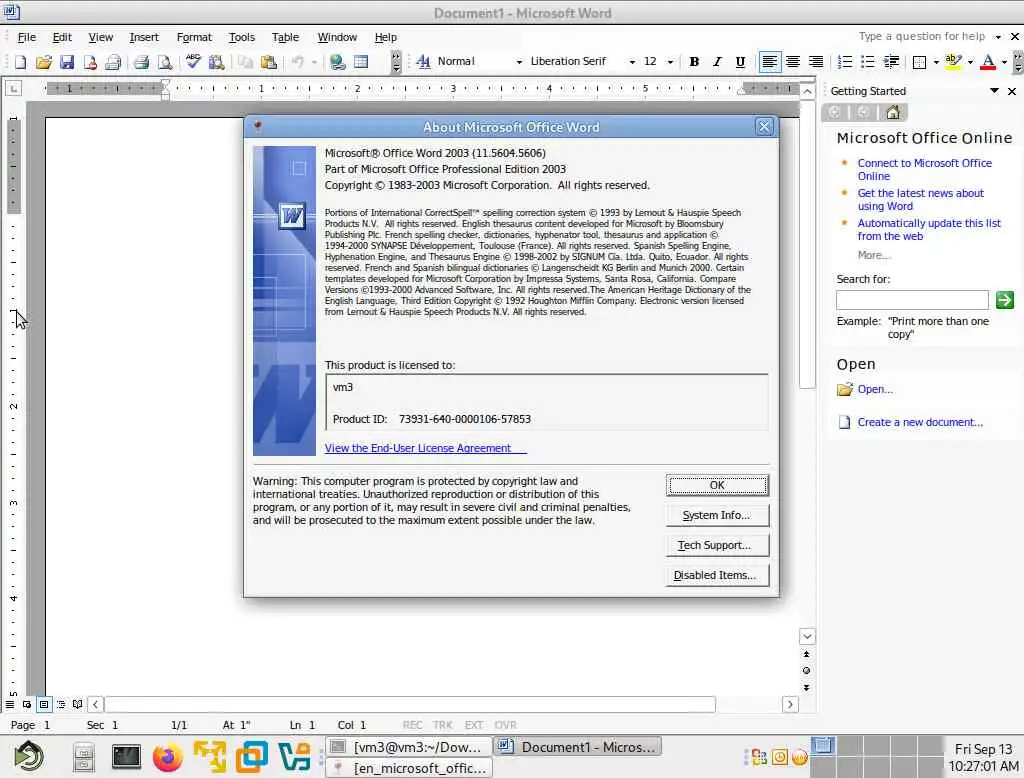1024x778 pixels.
Task: Open View the End-User License Agreement link
Action: (425, 448)
